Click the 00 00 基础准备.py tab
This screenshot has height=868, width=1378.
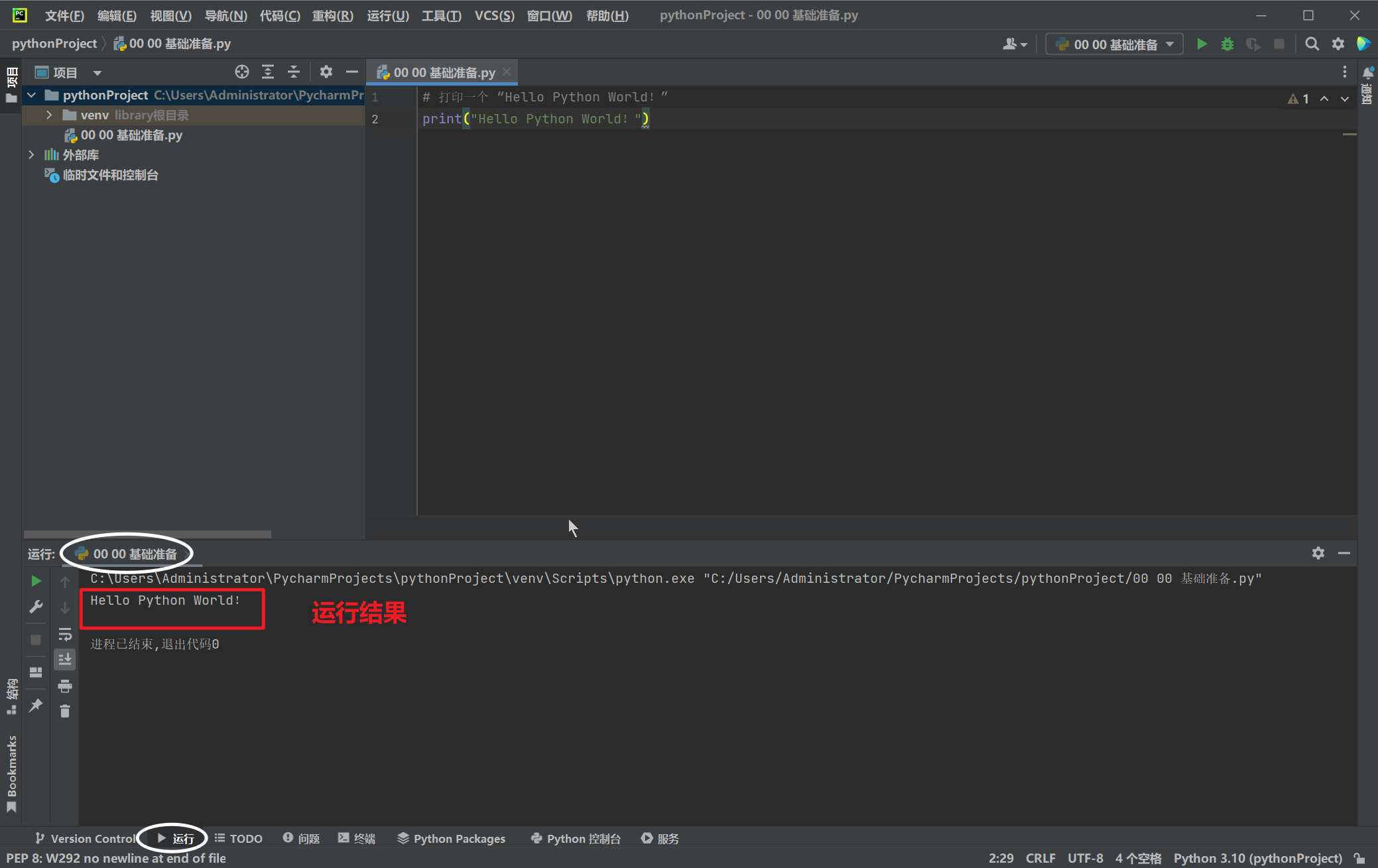click(x=444, y=72)
